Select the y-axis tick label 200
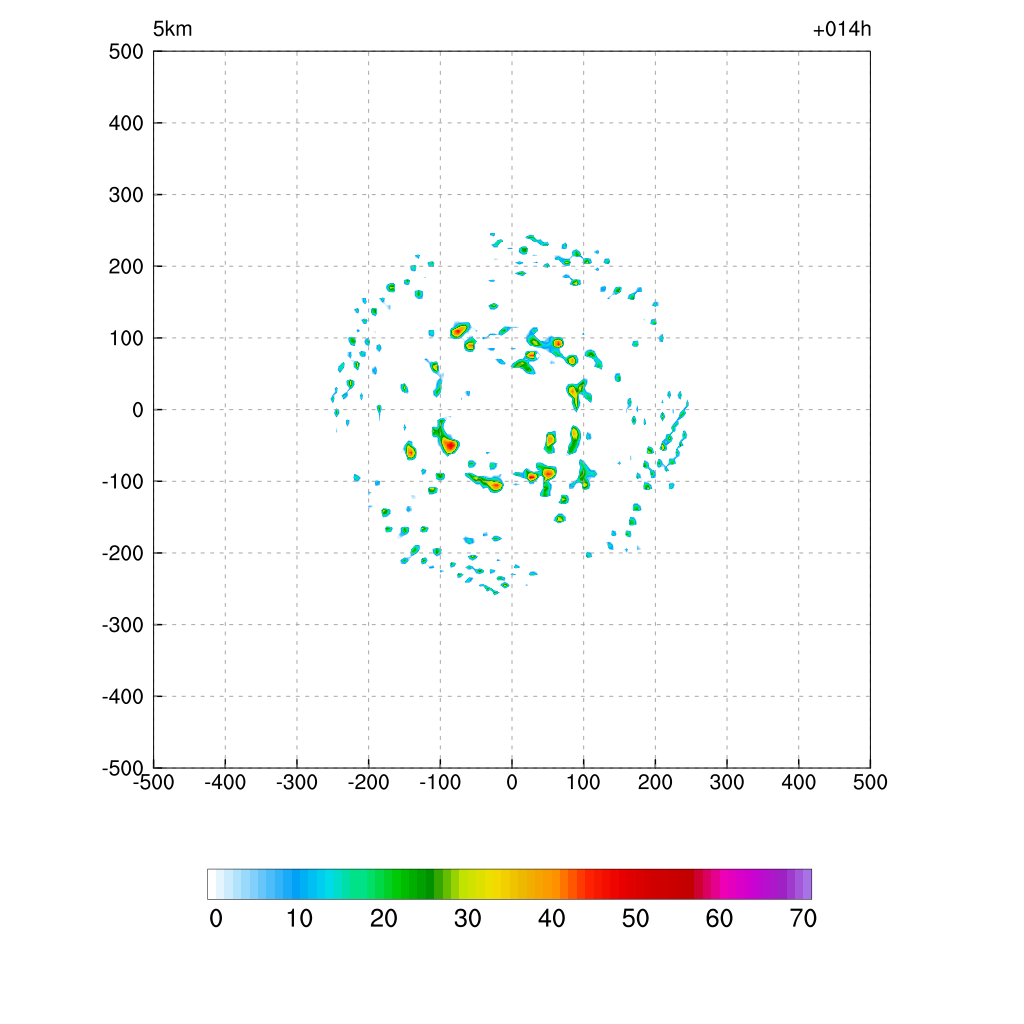 click(x=126, y=266)
